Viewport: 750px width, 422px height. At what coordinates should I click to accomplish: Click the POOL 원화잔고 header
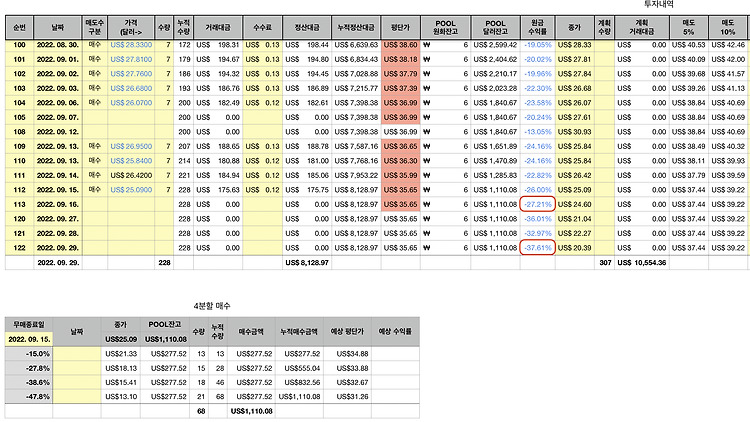[445, 27]
